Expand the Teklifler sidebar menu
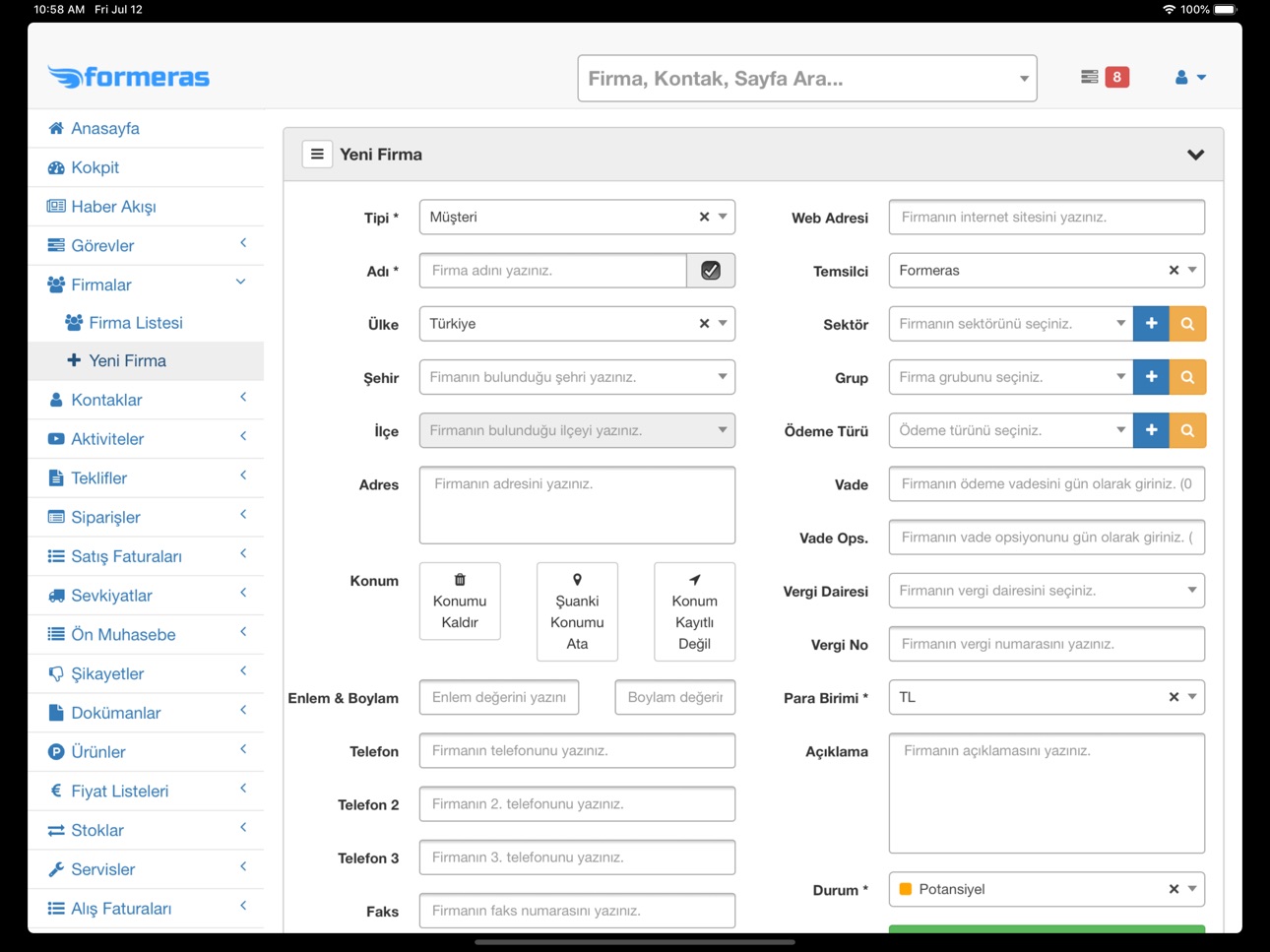This screenshot has height=952, width=1270. [x=146, y=478]
